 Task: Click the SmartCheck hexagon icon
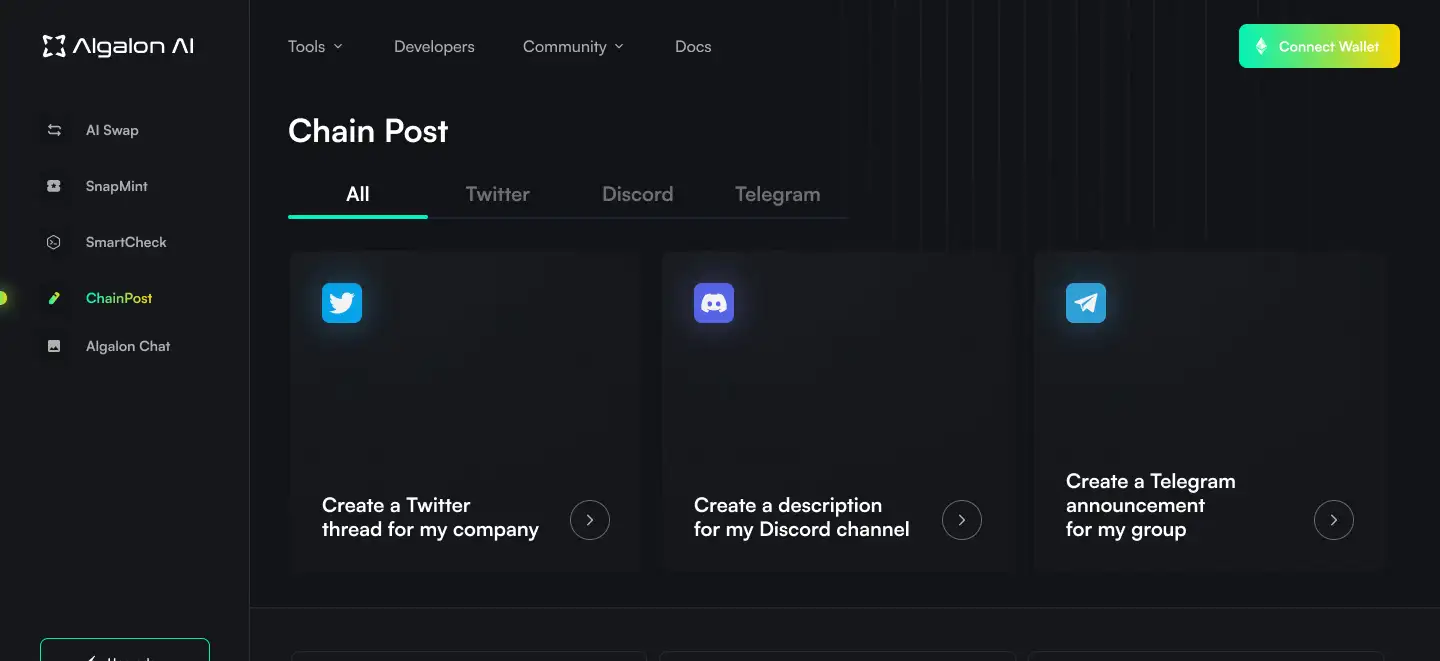[54, 242]
